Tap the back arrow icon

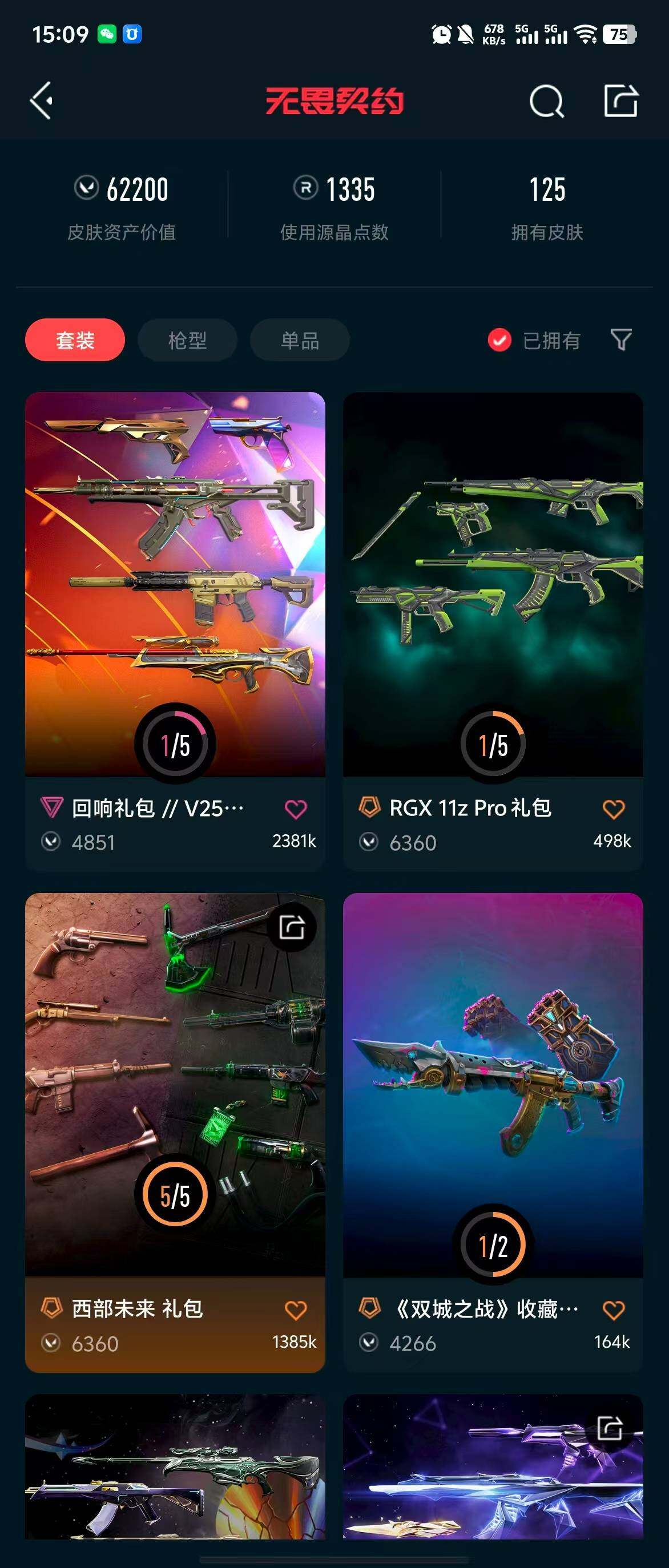coord(42,100)
